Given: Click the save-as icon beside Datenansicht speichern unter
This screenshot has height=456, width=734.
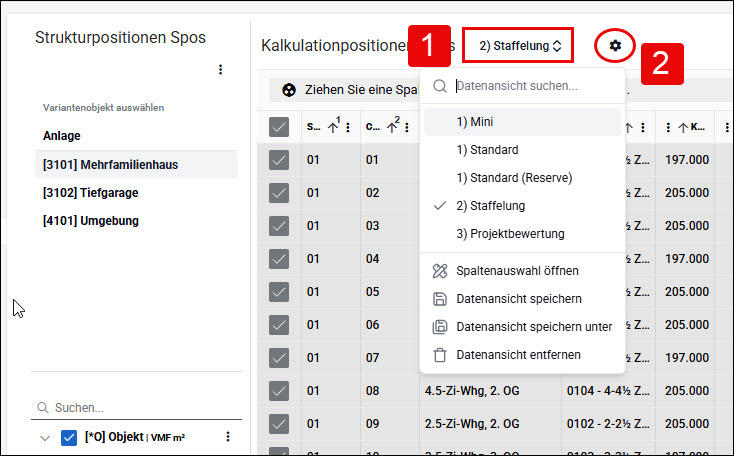Looking at the screenshot, I should 440,327.
